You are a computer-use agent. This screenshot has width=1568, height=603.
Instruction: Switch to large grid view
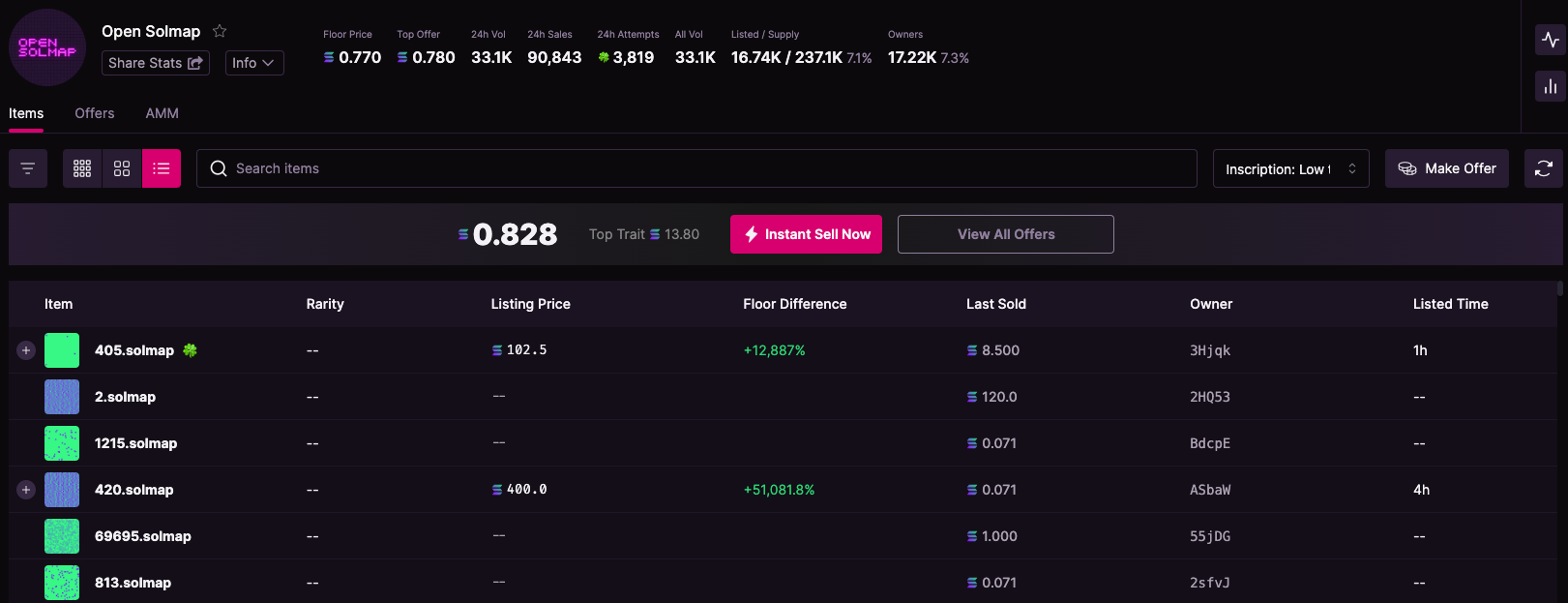(122, 168)
